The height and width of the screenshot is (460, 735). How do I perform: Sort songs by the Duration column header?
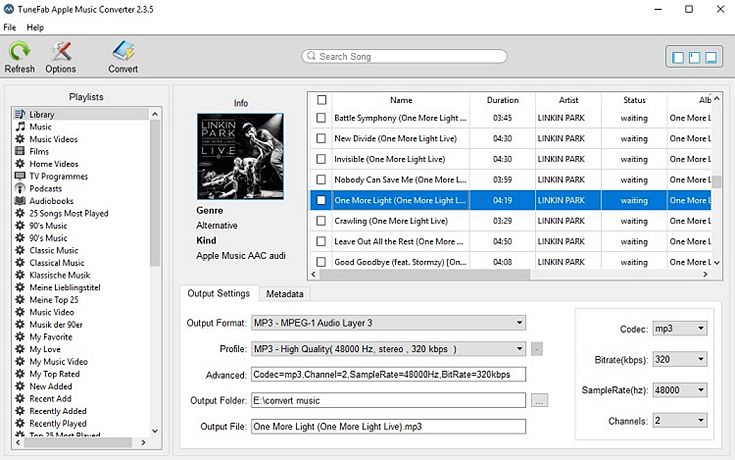(x=502, y=100)
